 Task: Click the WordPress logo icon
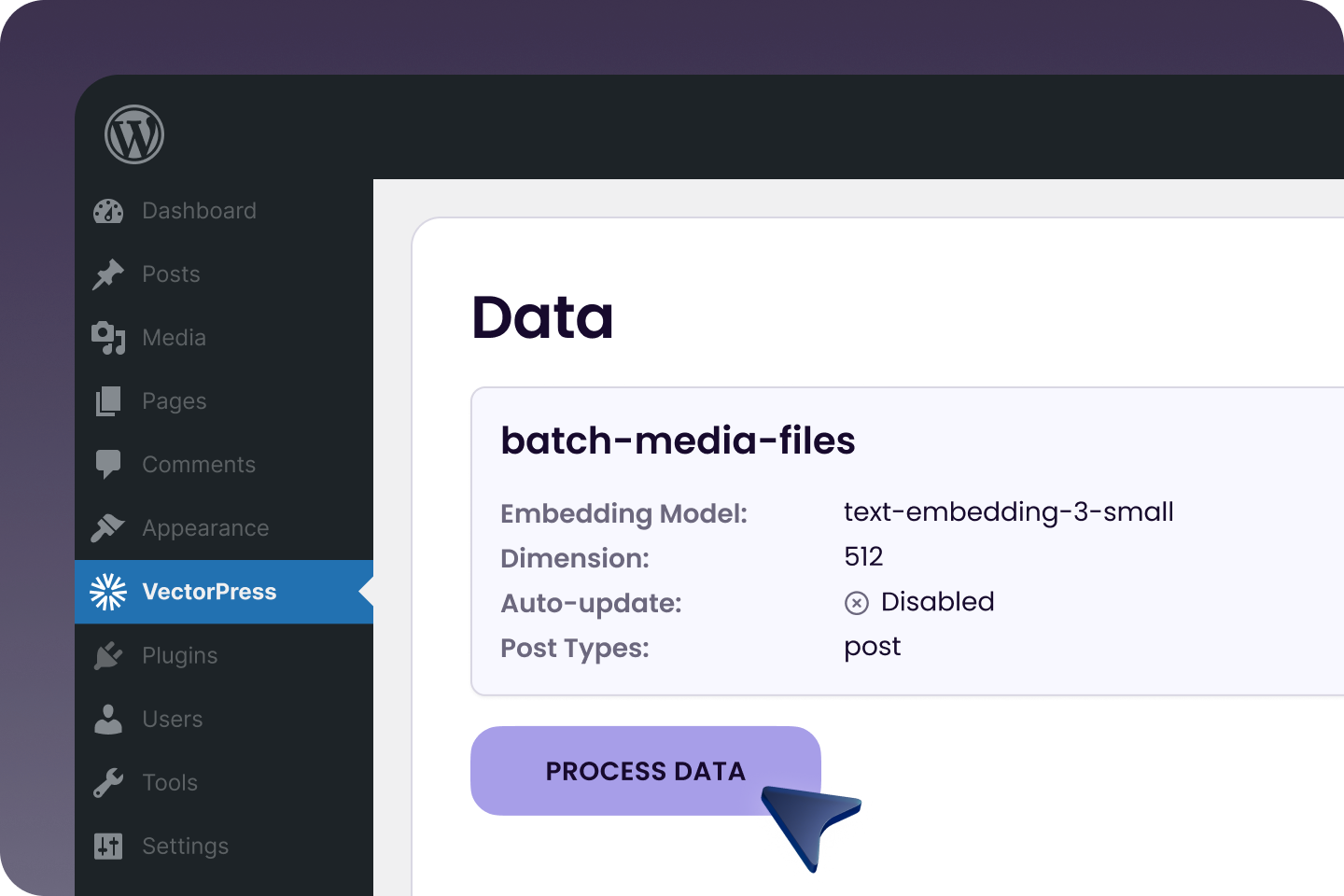click(x=134, y=134)
